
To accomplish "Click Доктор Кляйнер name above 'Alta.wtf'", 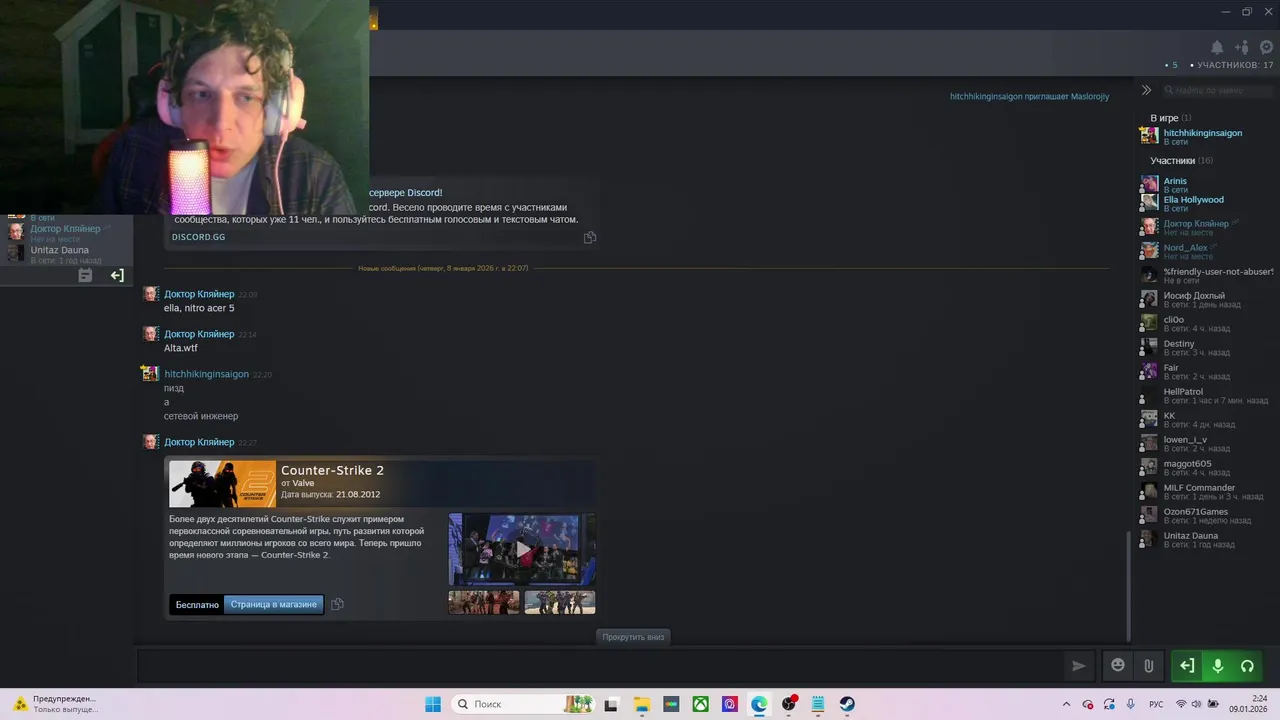I will pos(199,334).
